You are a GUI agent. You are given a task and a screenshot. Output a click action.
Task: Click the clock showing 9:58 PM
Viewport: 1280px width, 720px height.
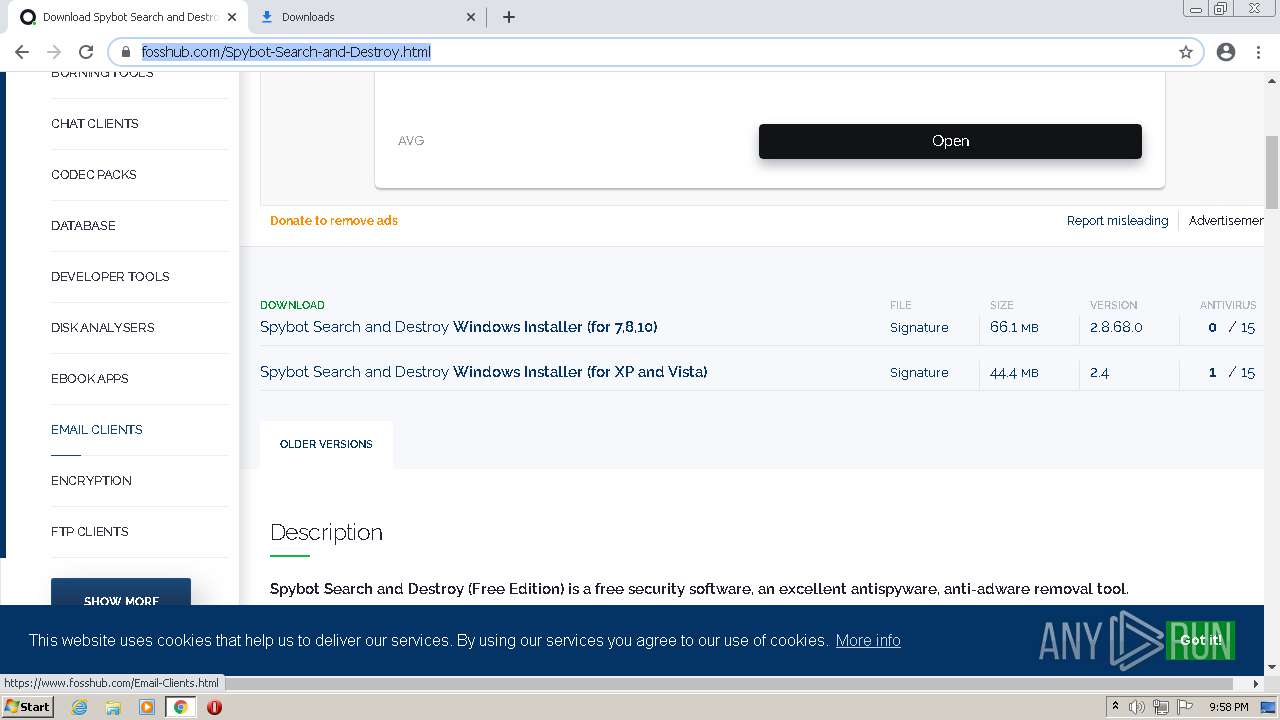(1228, 708)
